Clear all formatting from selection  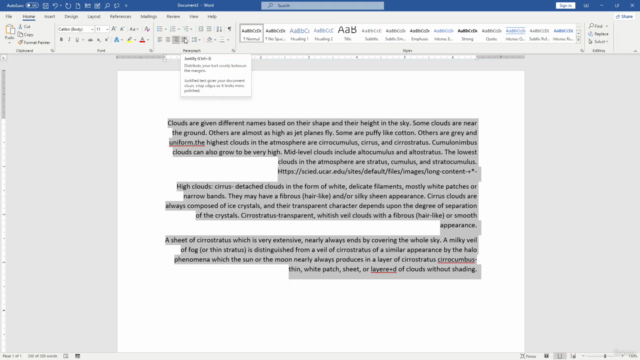[x=147, y=29]
